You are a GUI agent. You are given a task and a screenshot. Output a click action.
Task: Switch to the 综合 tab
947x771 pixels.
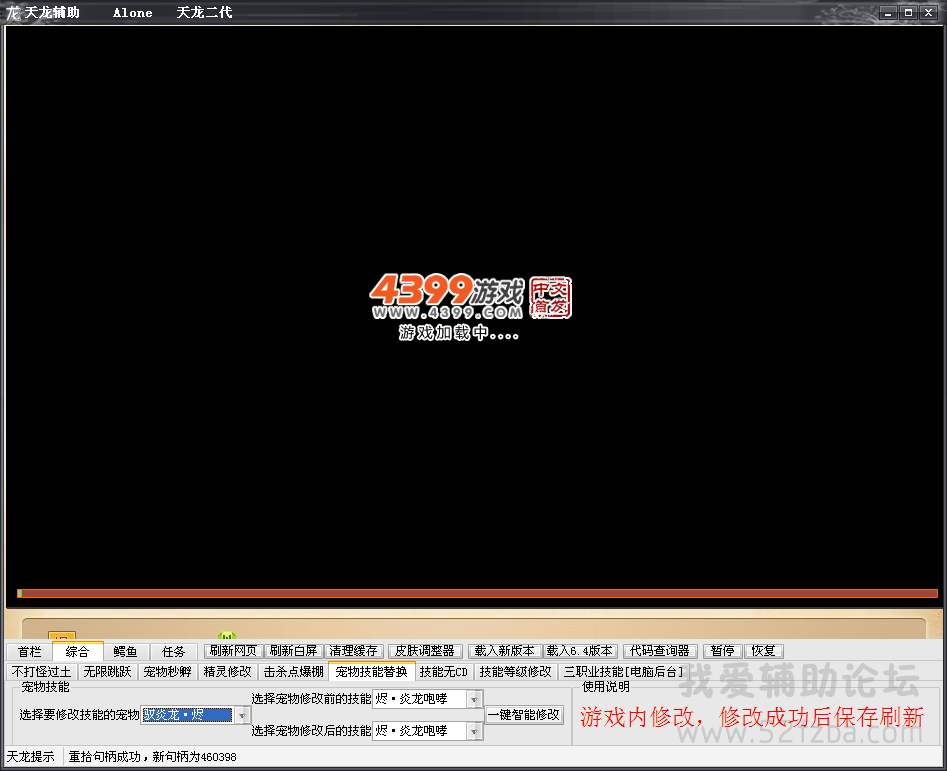click(x=77, y=651)
